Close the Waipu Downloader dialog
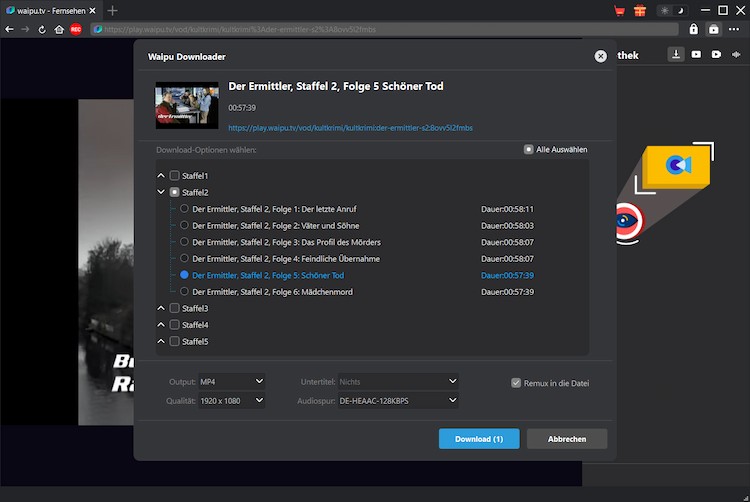 pyautogui.click(x=600, y=56)
